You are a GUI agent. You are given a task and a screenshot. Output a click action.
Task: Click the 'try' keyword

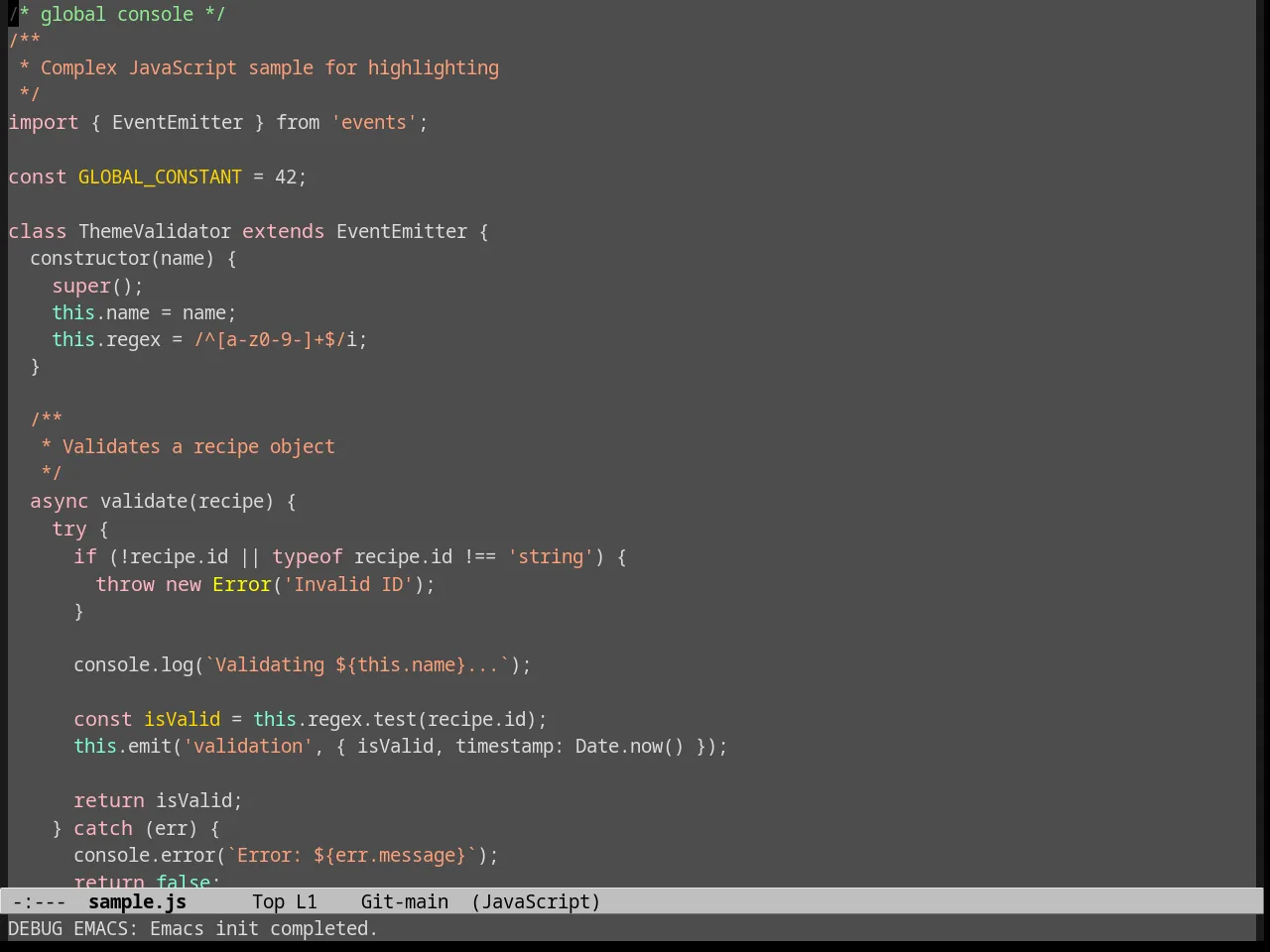click(x=68, y=529)
